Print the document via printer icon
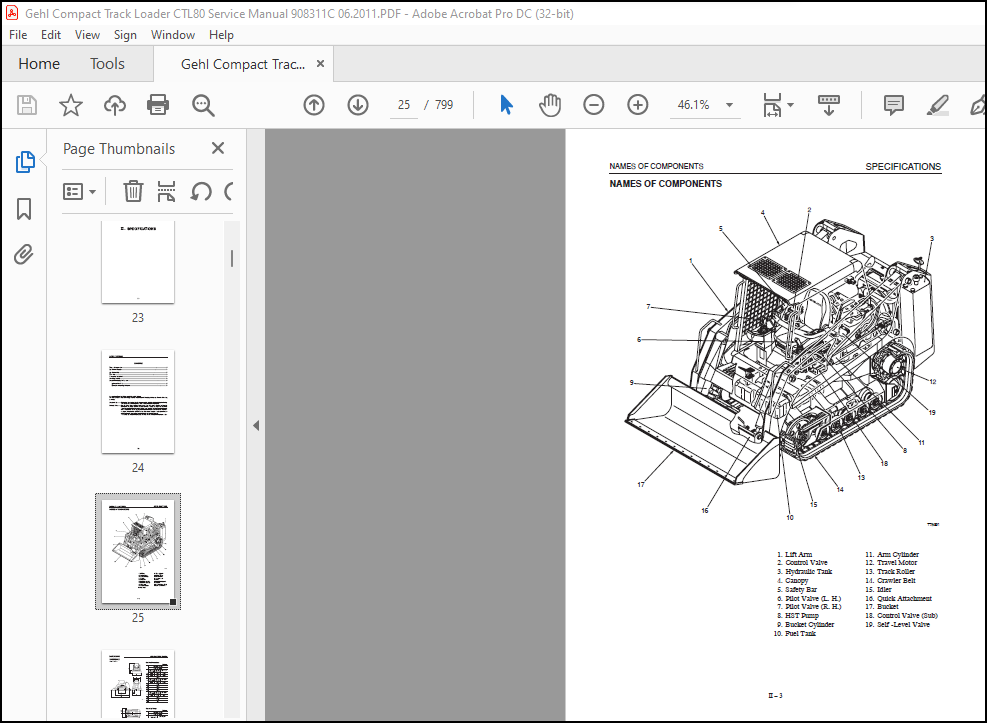Viewport: 987px width, 723px height. pos(157,105)
